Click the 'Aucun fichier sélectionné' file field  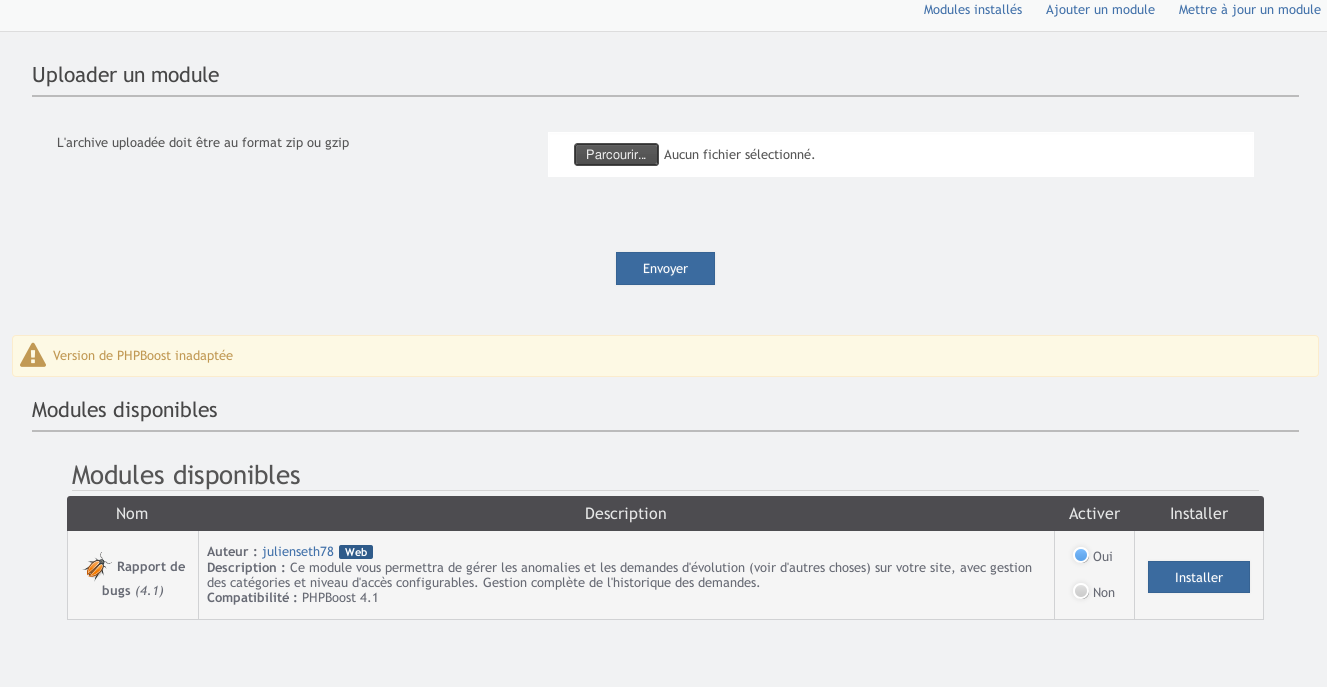(x=739, y=155)
